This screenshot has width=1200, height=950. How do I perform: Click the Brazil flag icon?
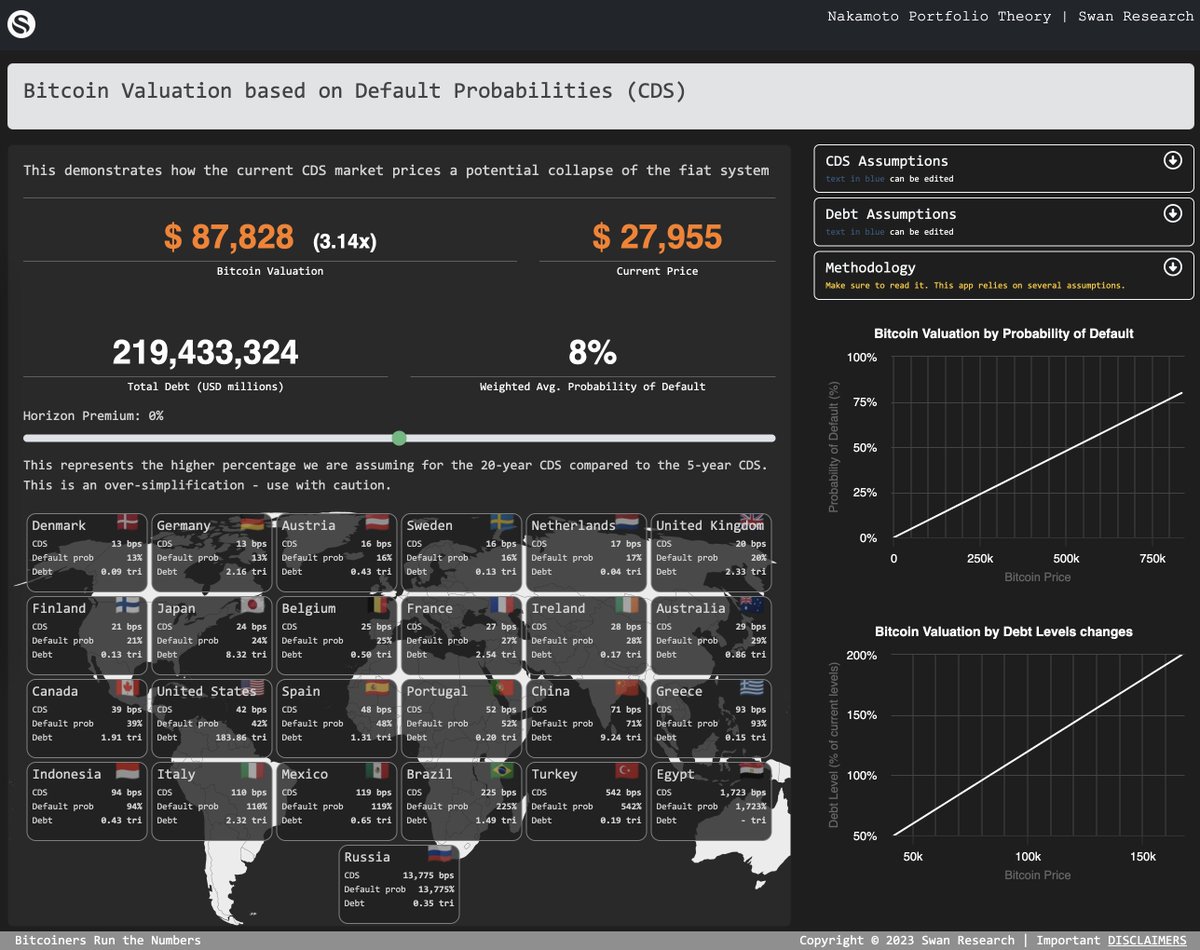coord(503,771)
